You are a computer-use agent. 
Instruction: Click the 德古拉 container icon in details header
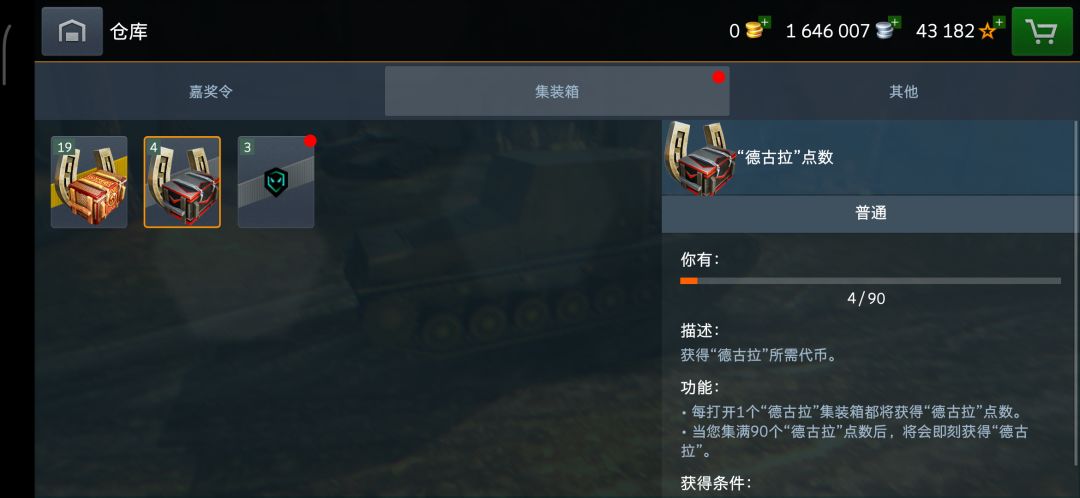(x=699, y=158)
